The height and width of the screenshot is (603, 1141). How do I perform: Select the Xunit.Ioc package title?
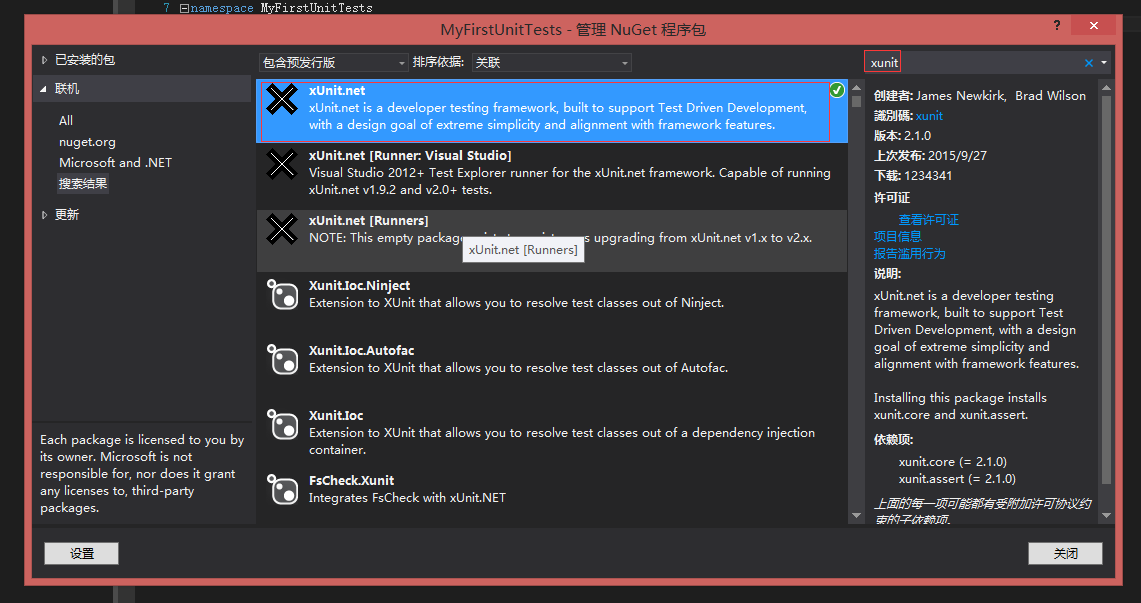336,415
